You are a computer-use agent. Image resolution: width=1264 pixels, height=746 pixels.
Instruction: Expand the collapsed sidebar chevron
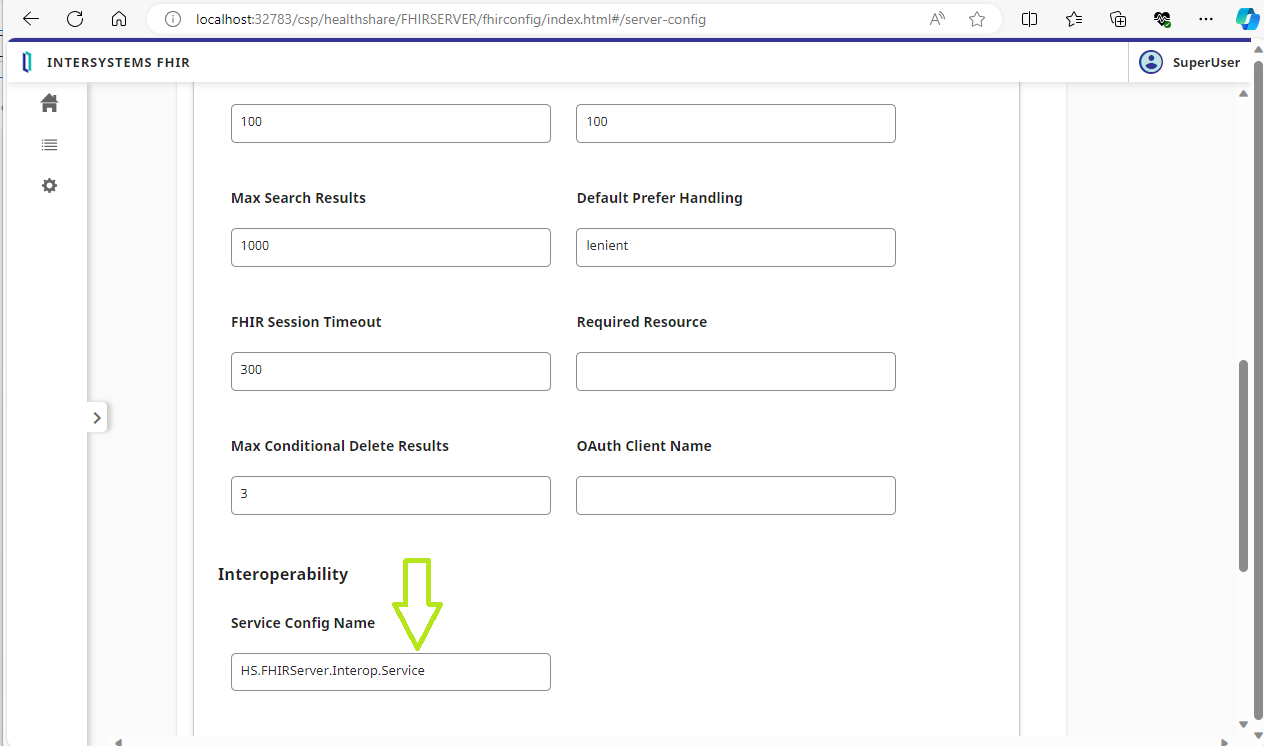[97, 418]
